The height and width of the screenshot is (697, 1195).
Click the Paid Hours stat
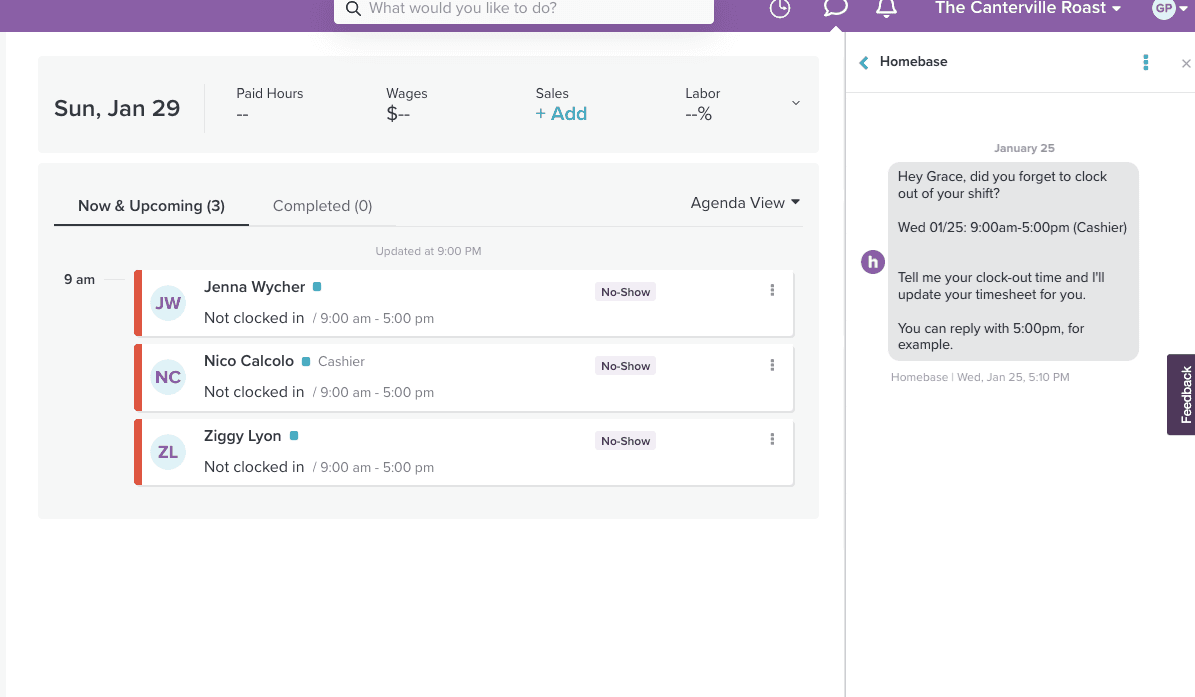[270, 104]
